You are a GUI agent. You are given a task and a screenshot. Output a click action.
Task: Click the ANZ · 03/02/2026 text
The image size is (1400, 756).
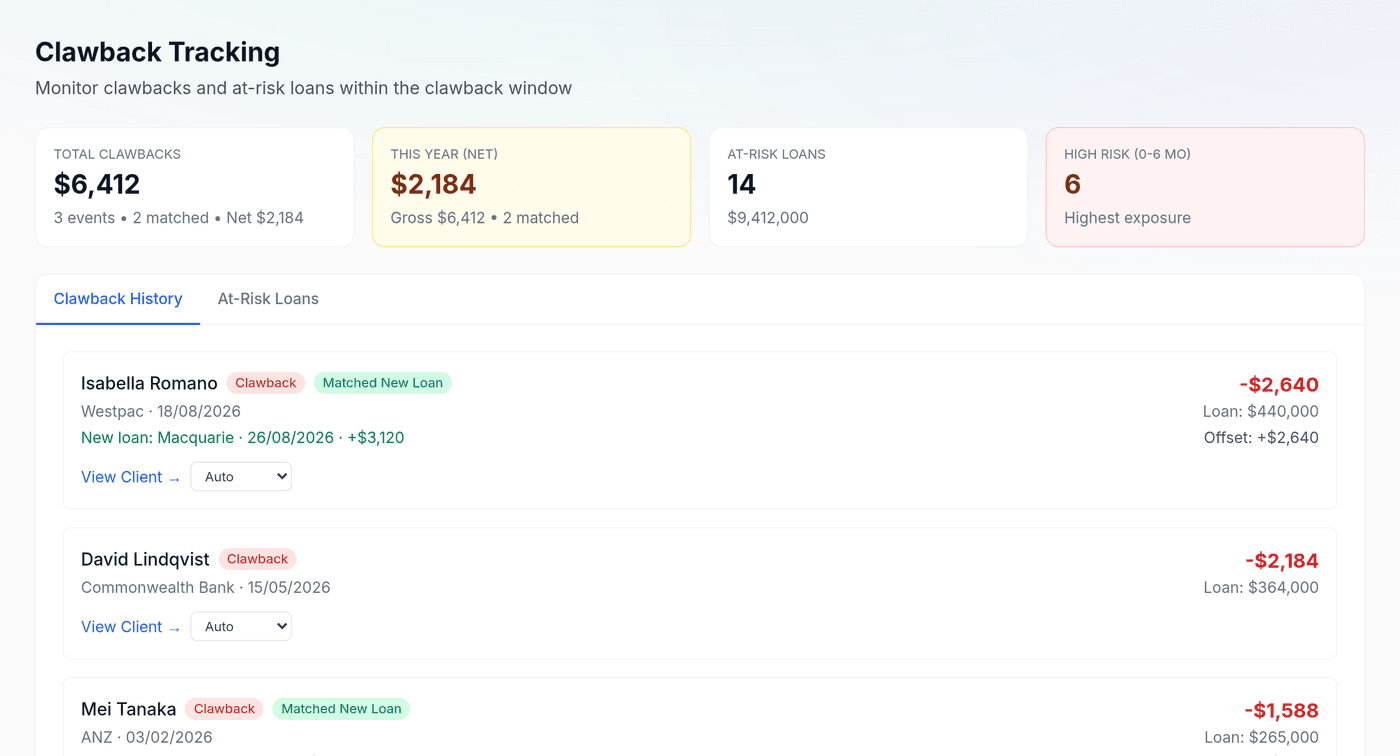click(x=147, y=737)
